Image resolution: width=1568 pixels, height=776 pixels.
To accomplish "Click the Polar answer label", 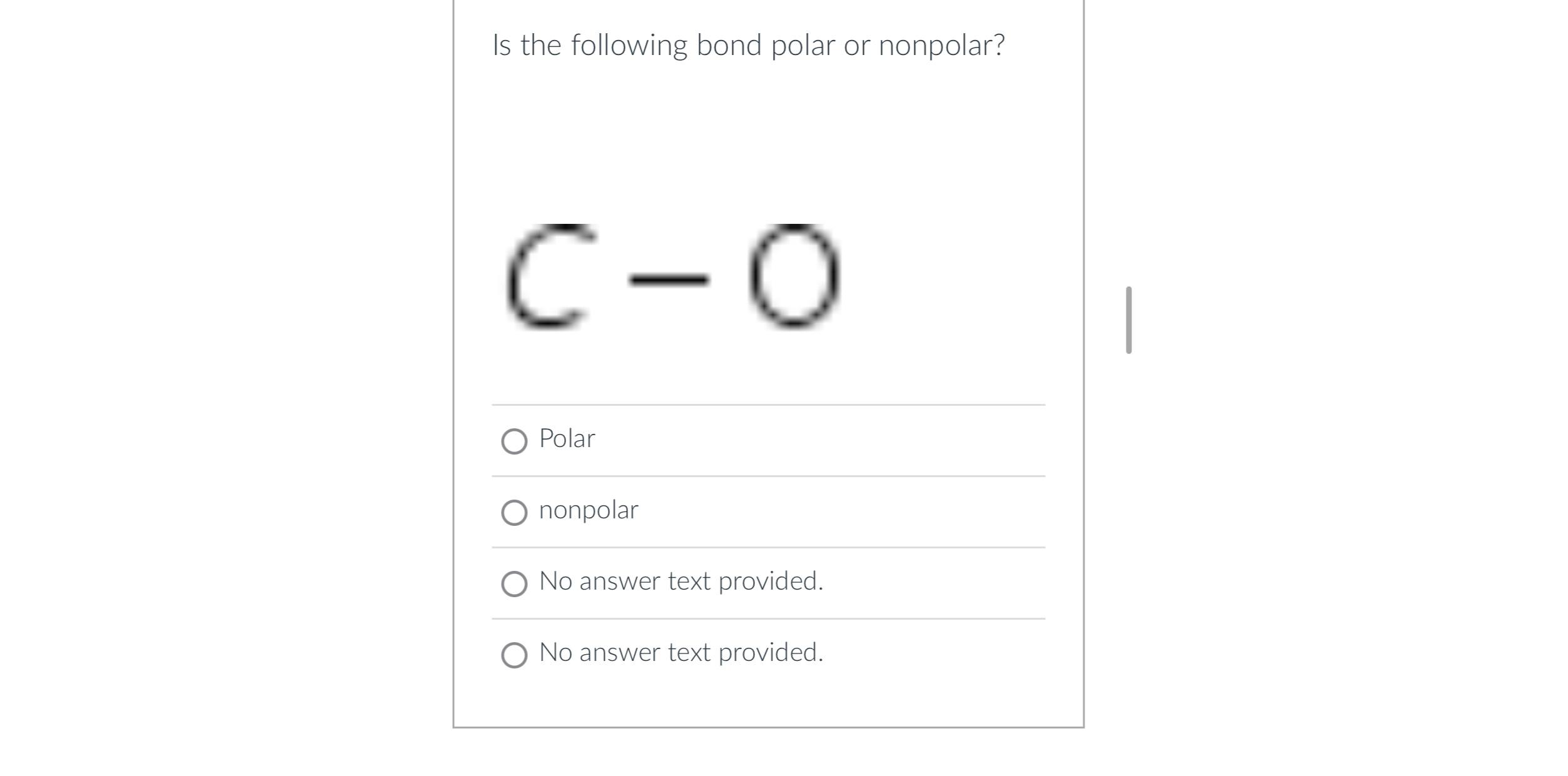I will click(x=566, y=438).
